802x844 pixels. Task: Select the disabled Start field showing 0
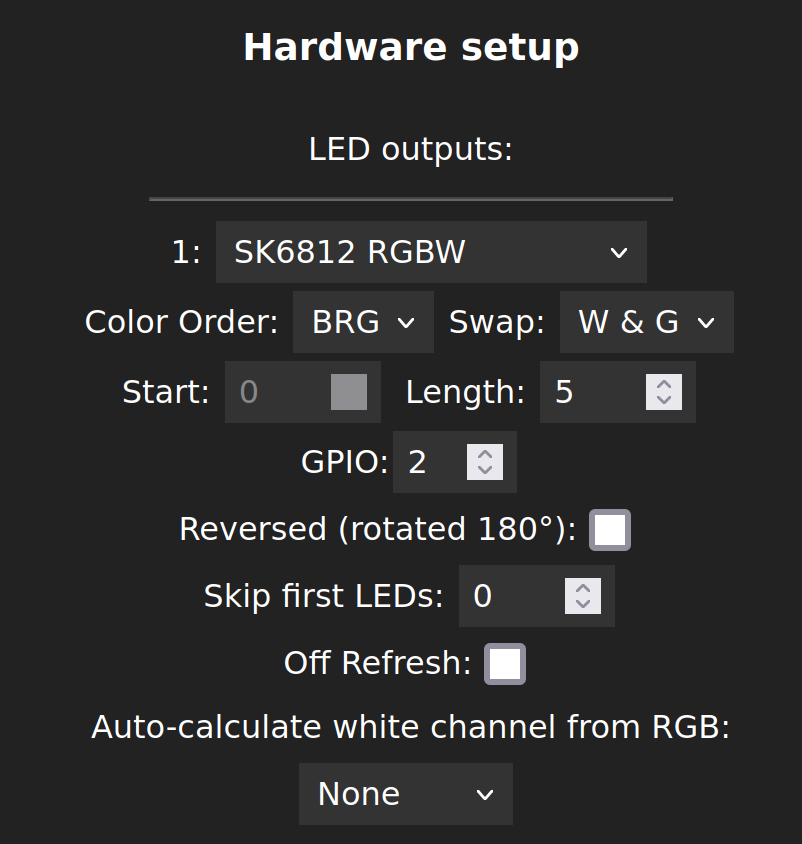click(x=270, y=392)
